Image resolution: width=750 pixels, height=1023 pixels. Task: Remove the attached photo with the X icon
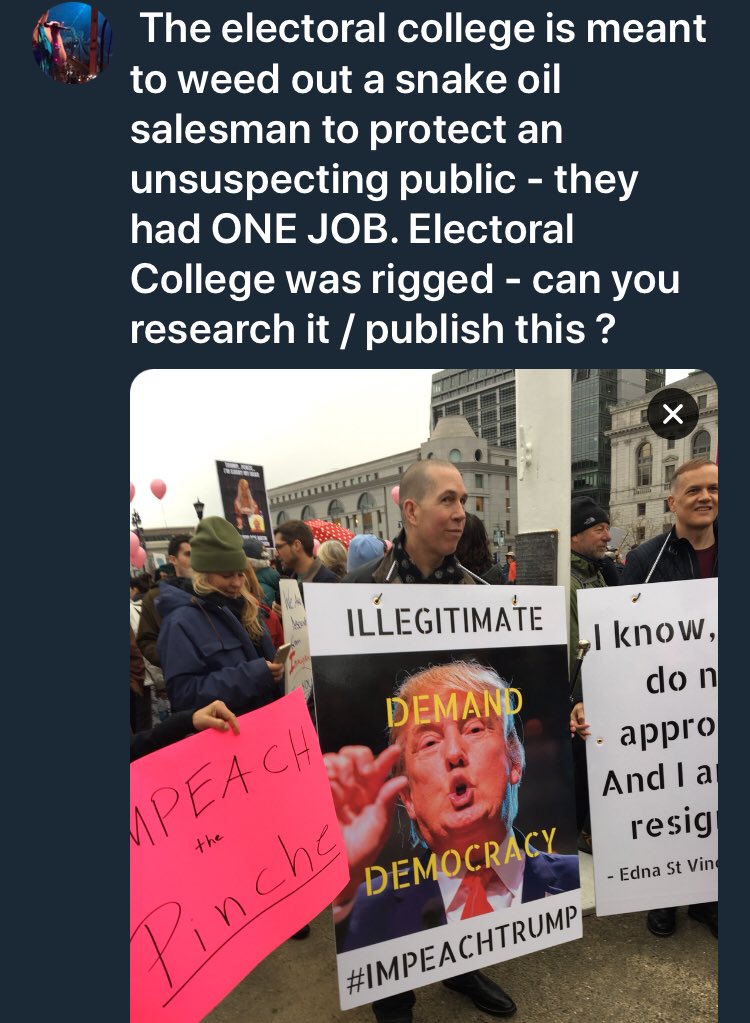pos(673,414)
